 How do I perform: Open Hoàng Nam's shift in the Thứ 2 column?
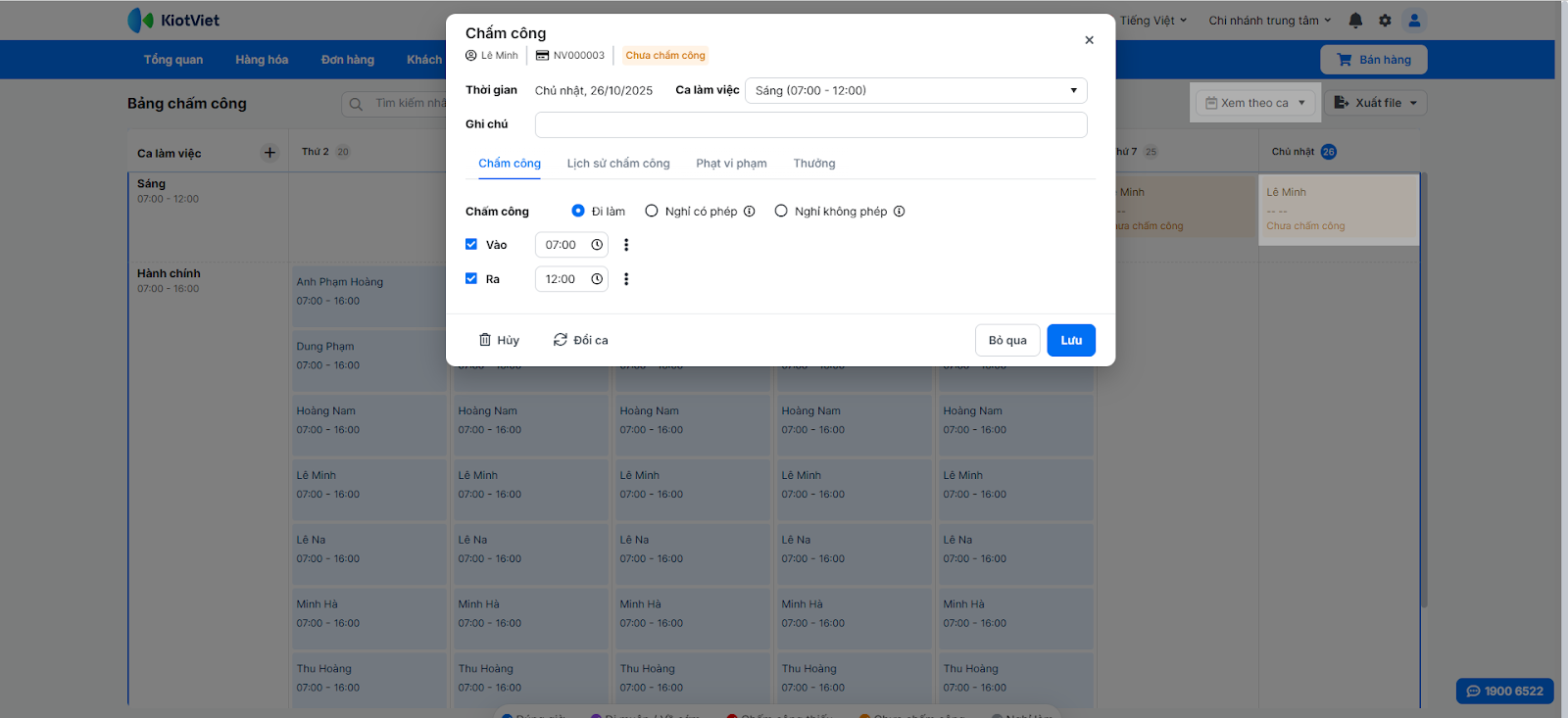coord(368,425)
